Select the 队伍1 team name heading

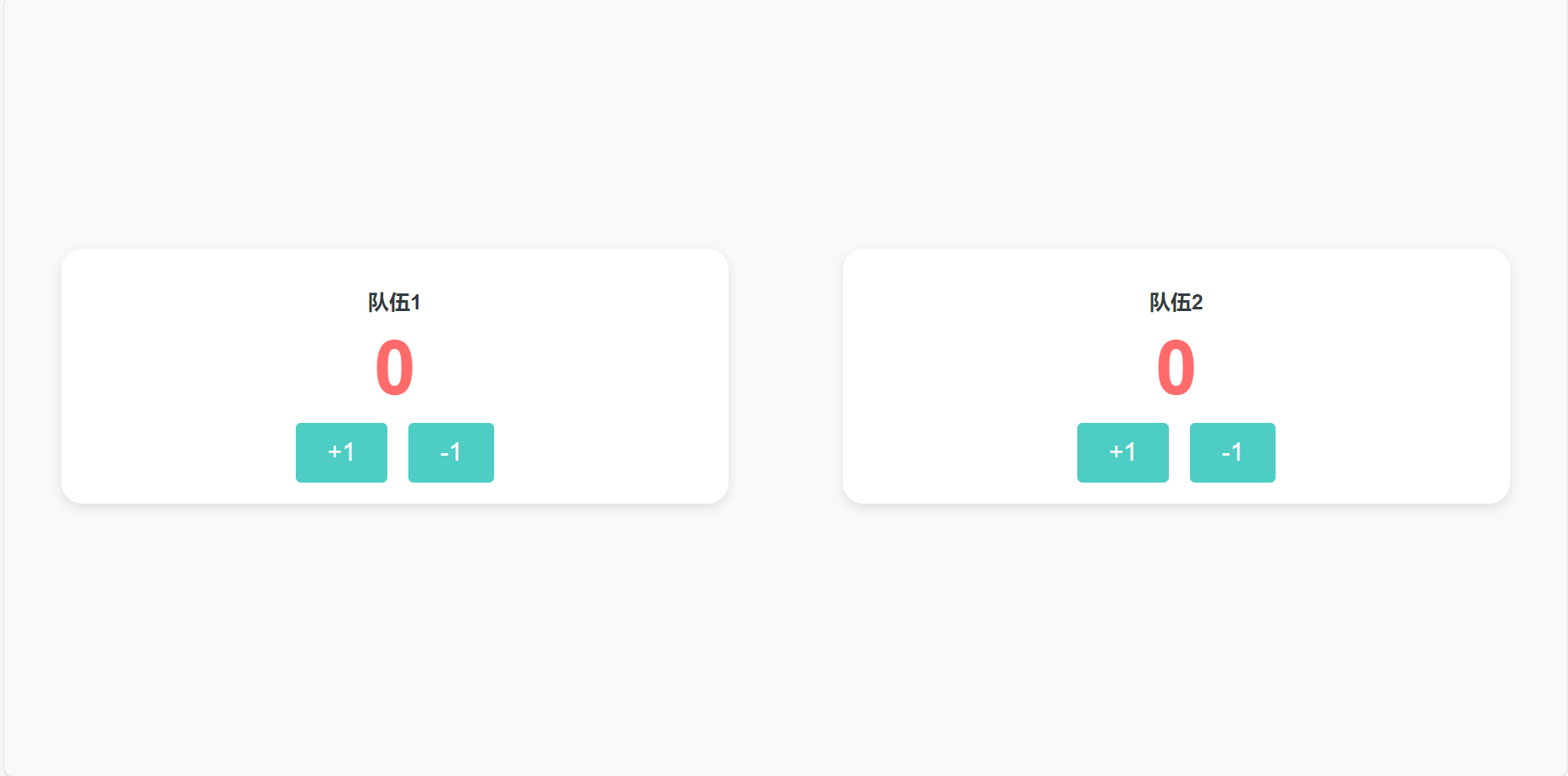[394, 303]
